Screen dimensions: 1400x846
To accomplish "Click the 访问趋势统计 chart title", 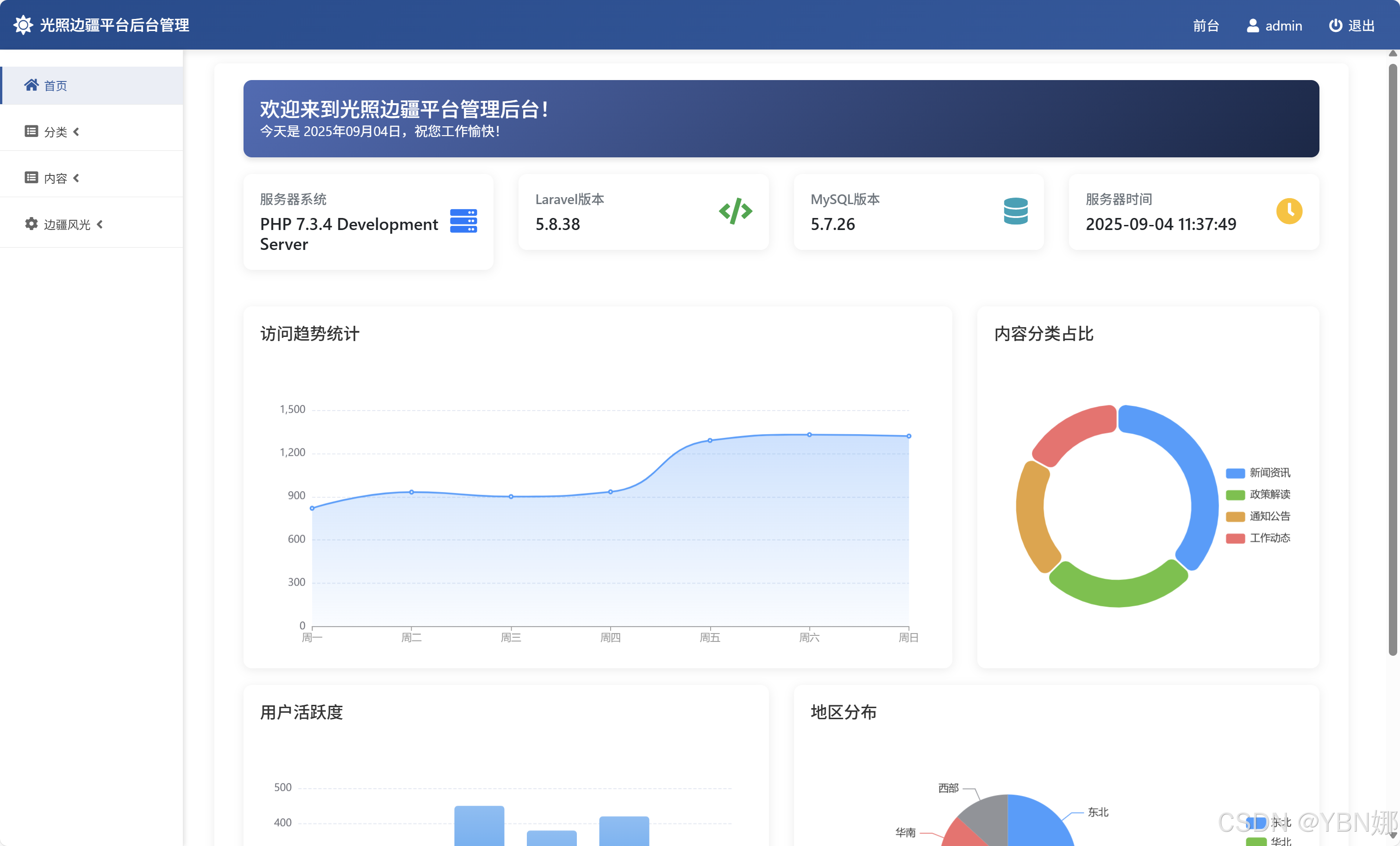I will pos(310,334).
